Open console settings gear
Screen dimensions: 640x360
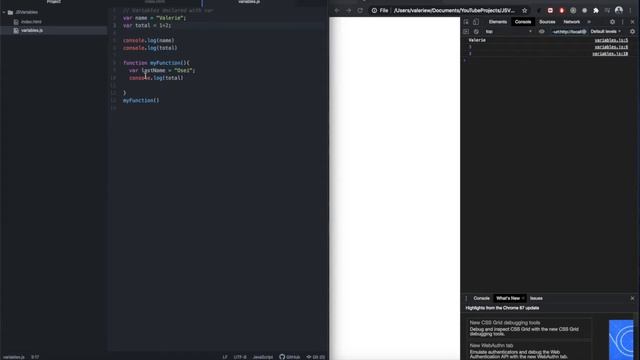pyautogui.click(x=632, y=31)
